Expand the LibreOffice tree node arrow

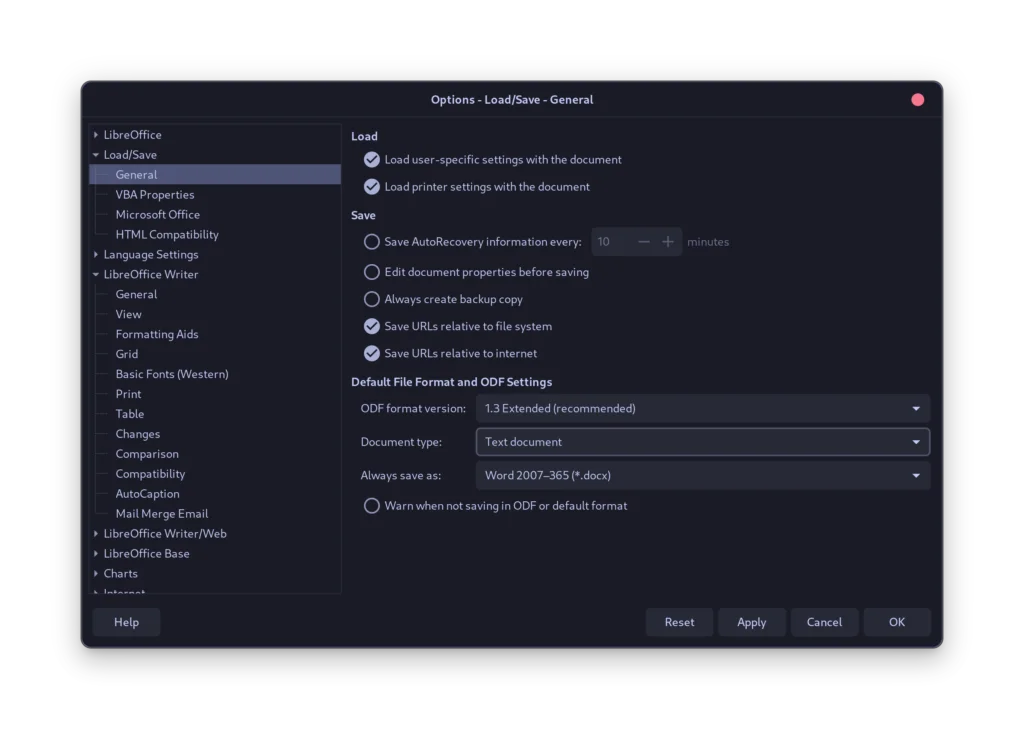coord(96,135)
